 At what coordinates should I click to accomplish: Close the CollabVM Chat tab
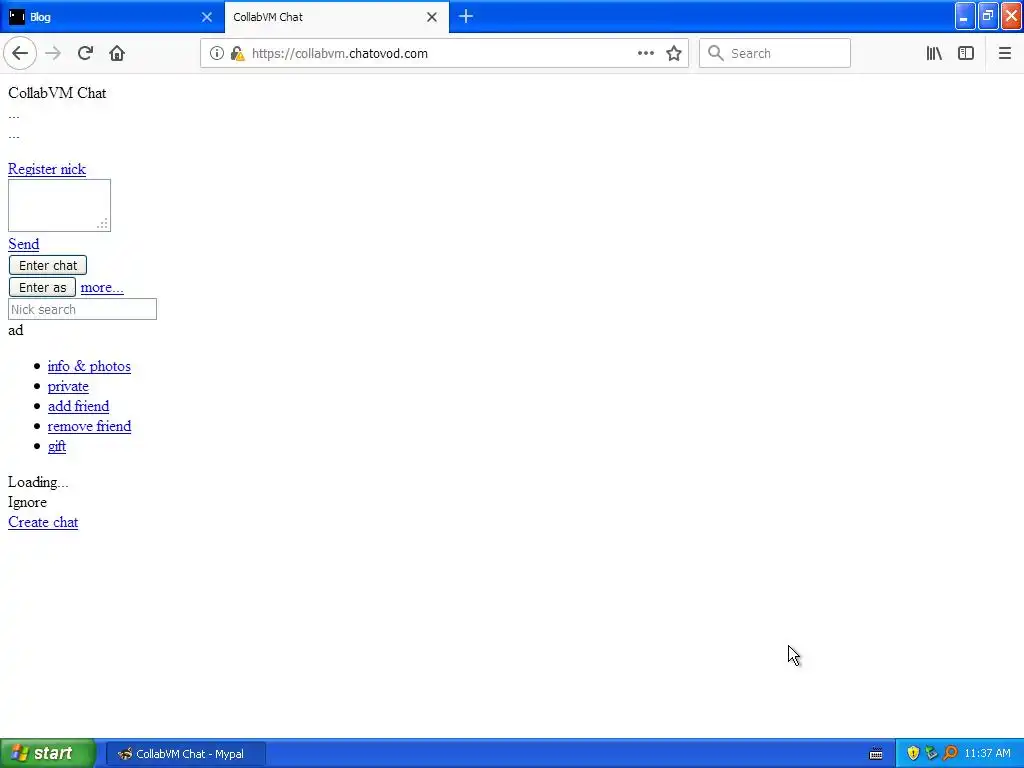tap(432, 17)
